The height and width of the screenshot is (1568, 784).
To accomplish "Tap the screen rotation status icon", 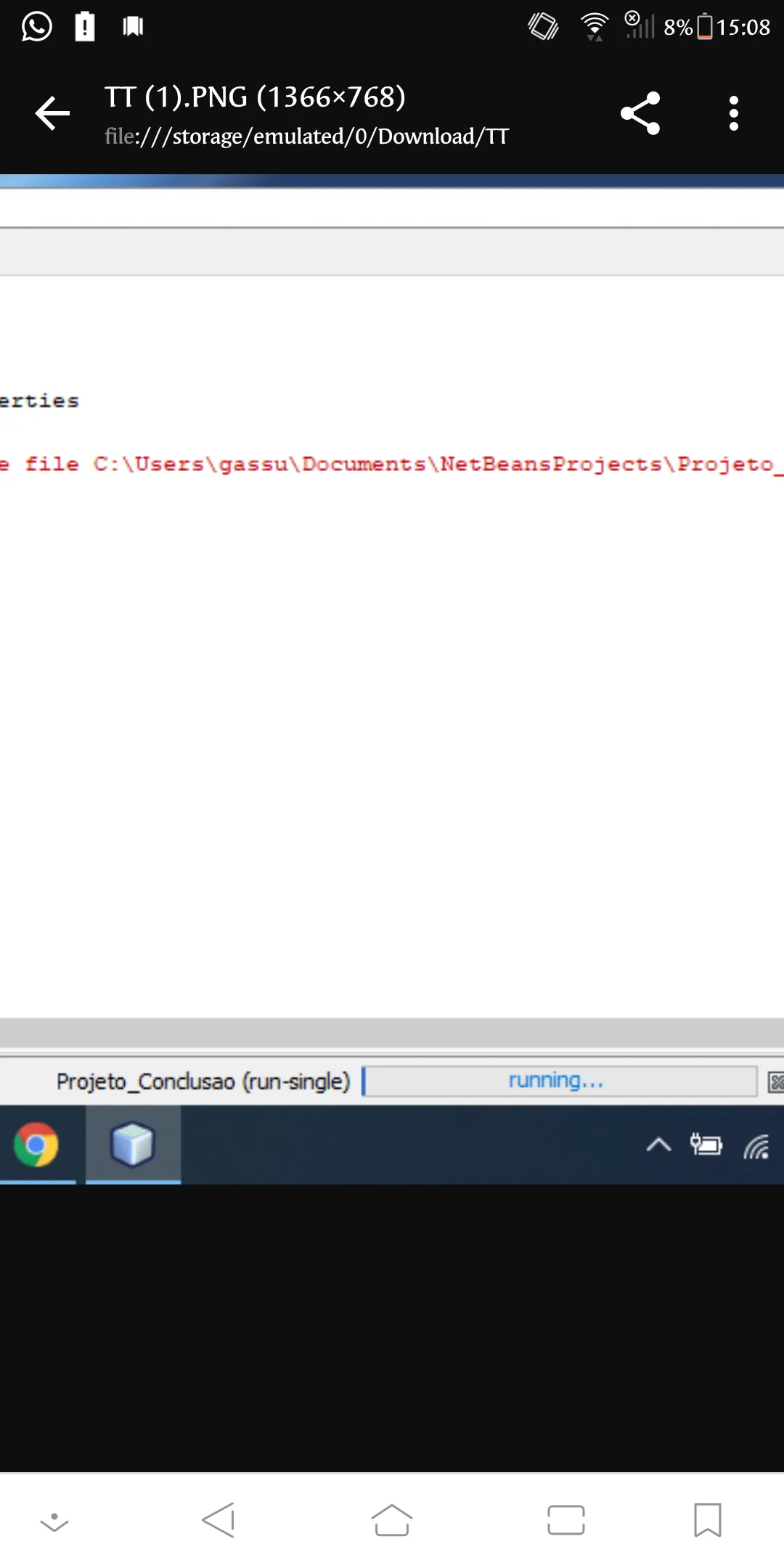I will click(x=543, y=27).
